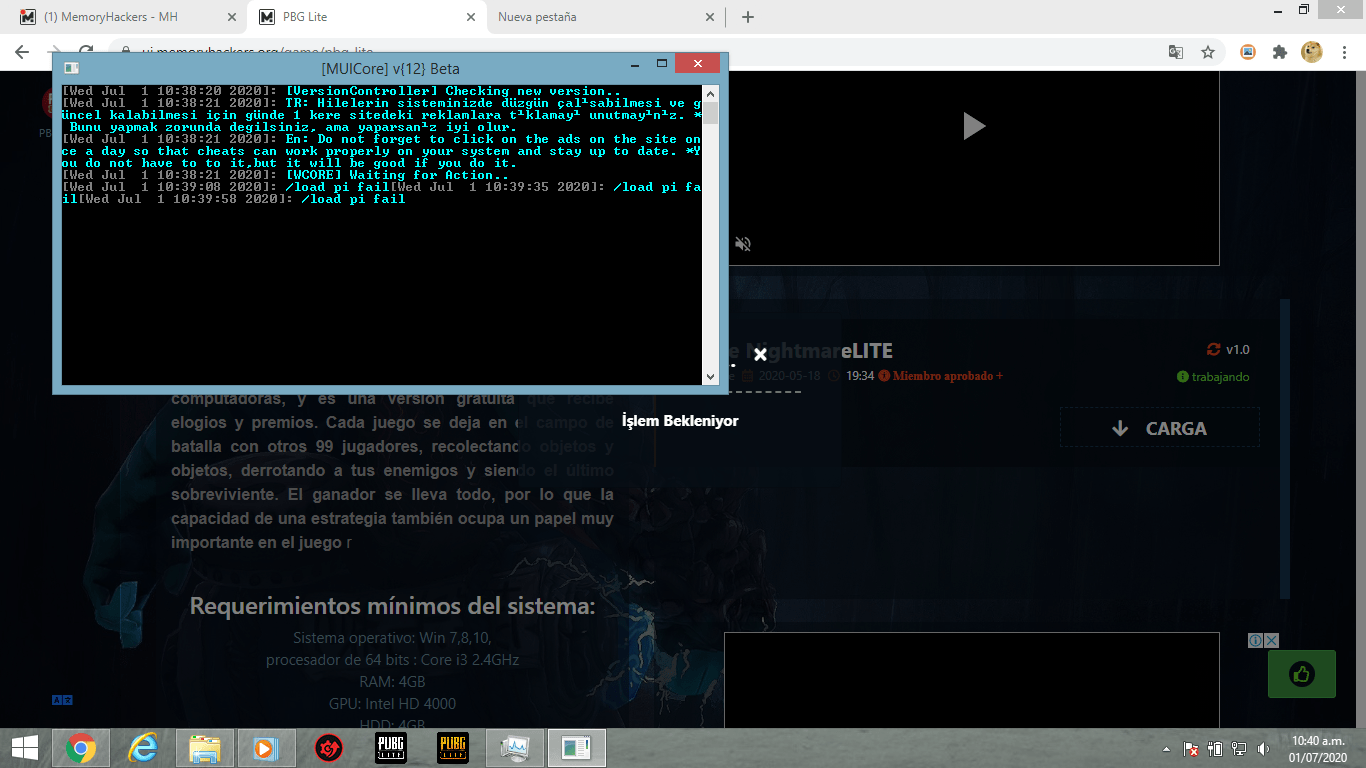Open the orange image extension icon
This screenshot has width=1366, height=768.
(x=1248, y=52)
